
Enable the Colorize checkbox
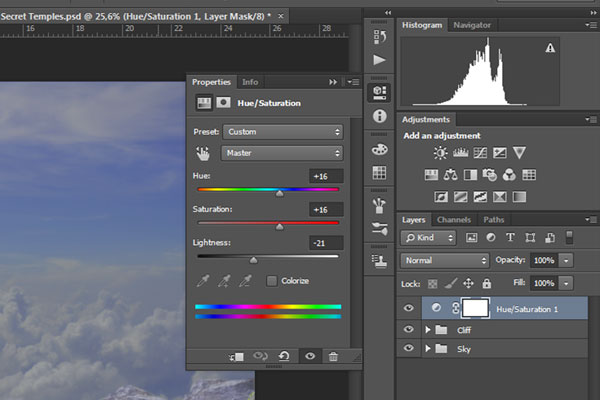click(x=272, y=281)
